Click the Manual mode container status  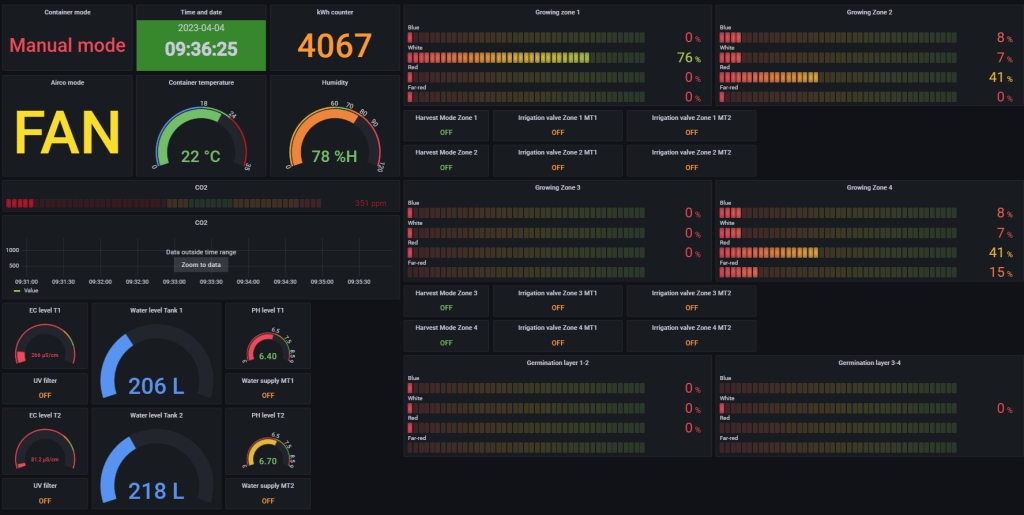67,45
